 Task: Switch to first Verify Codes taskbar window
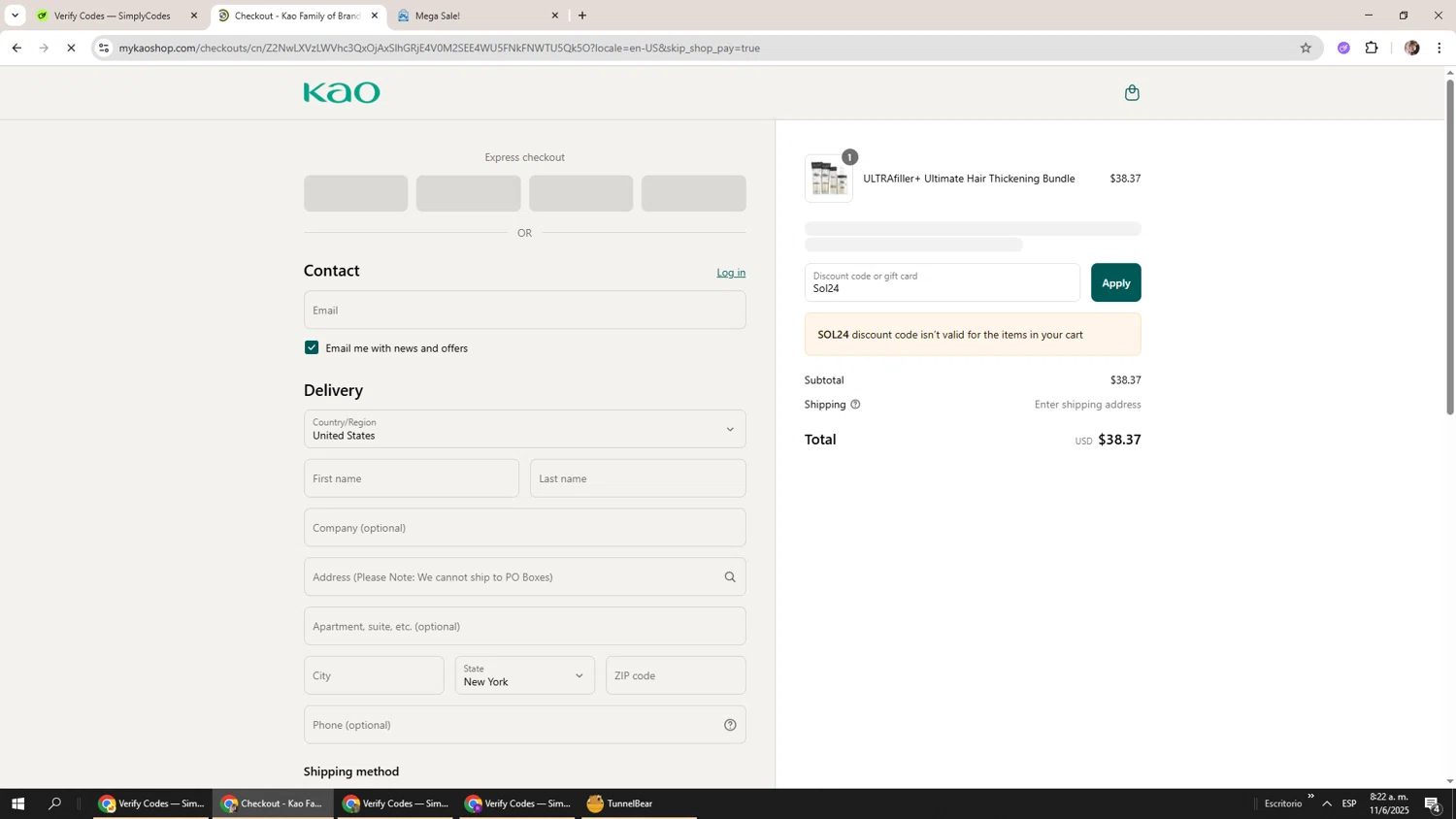152,803
